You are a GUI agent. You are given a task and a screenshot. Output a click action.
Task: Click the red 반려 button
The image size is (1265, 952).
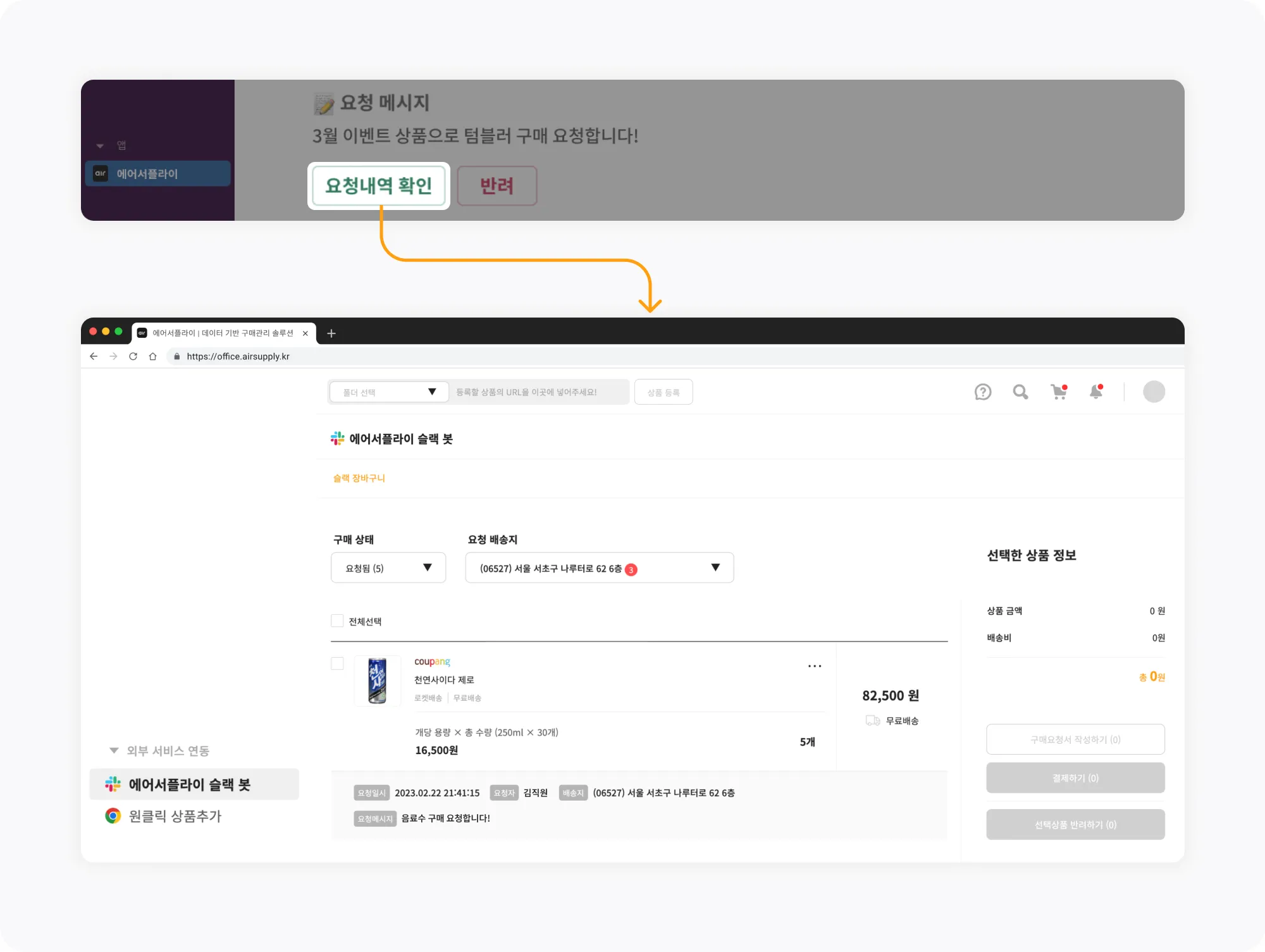click(x=497, y=185)
